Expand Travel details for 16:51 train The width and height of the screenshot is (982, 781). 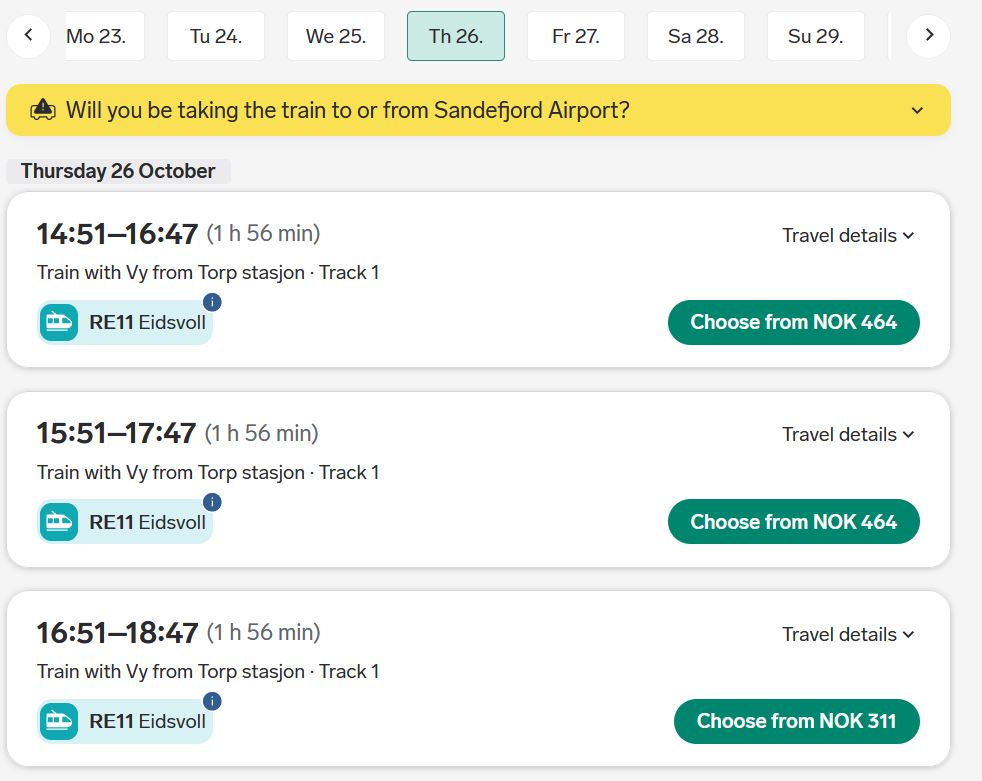pos(848,634)
